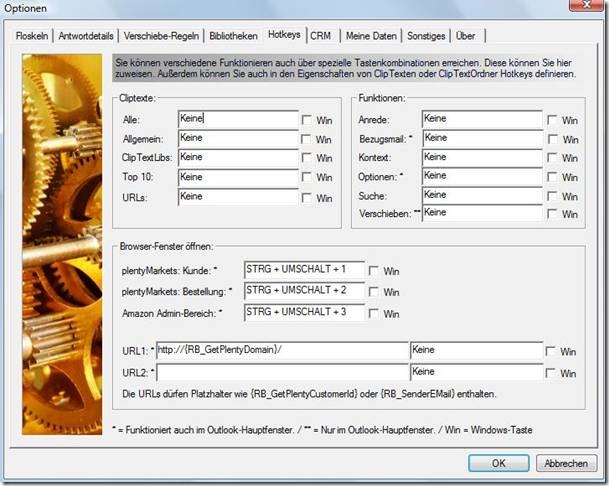Enable Win for plentyMarkets Kunde hotkey
609x486 pixels.
pos(374,271)
